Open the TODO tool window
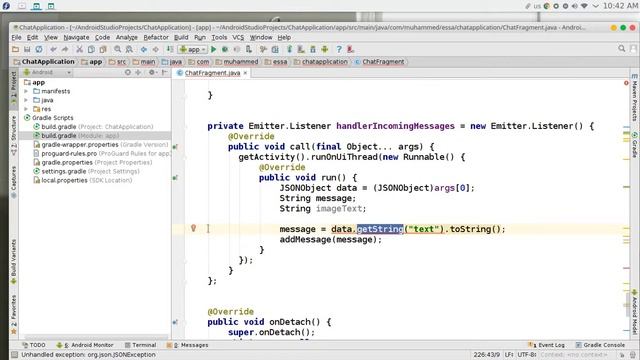Screen dimensions: 640x360 coord(34,345)
